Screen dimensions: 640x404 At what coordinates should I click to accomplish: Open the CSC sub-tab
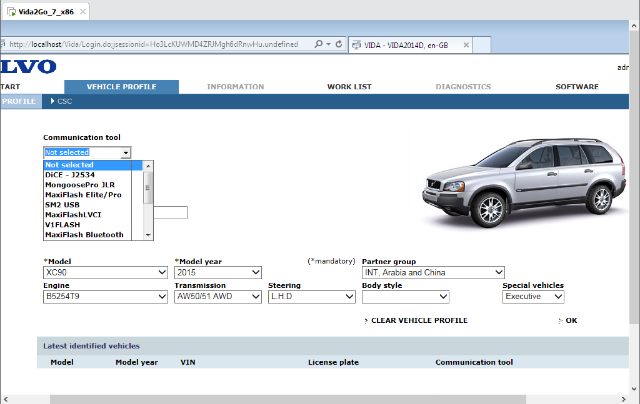tap(61, 101)
